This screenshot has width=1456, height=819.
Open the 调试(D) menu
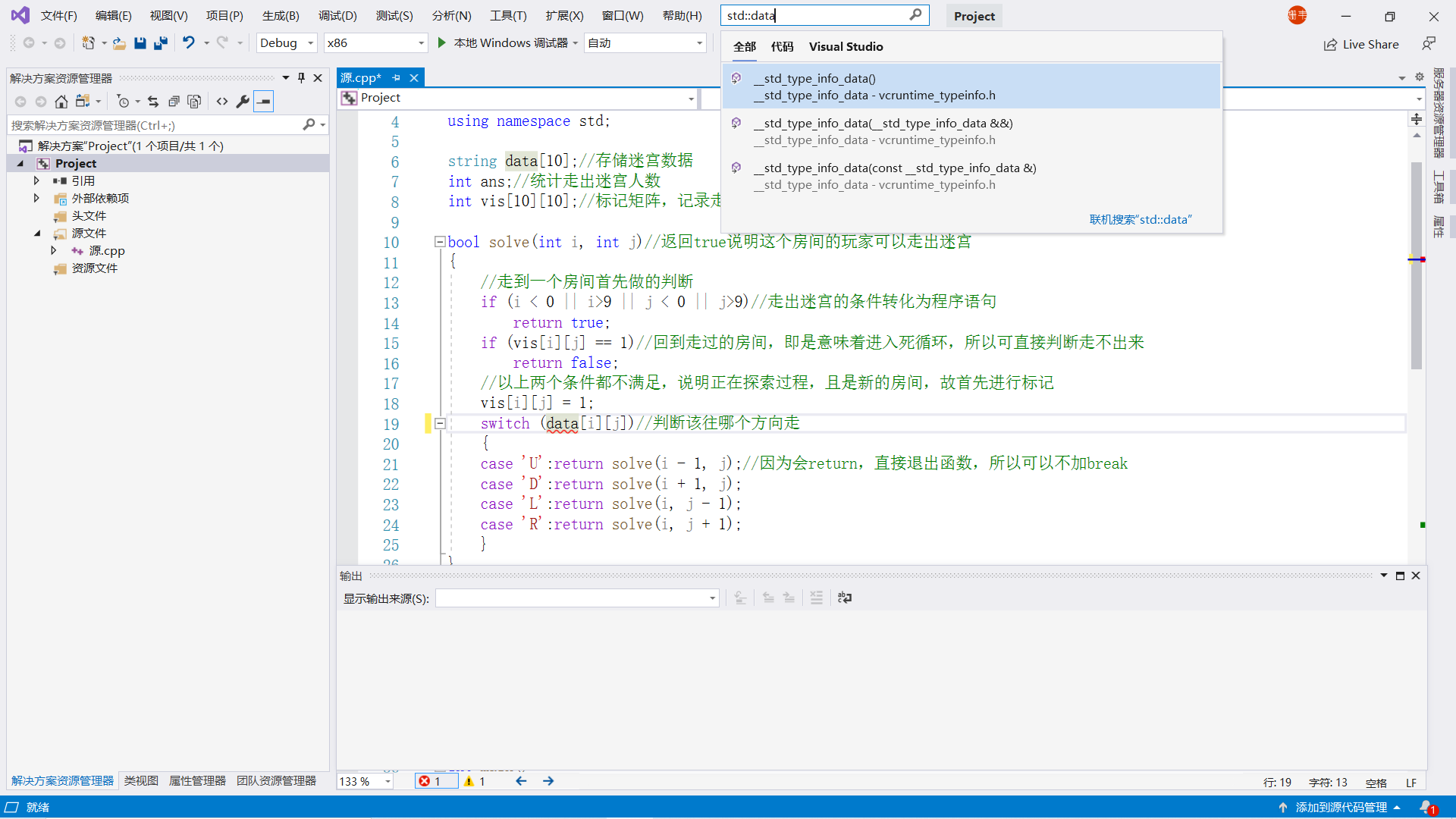click(x=337, y=15)
